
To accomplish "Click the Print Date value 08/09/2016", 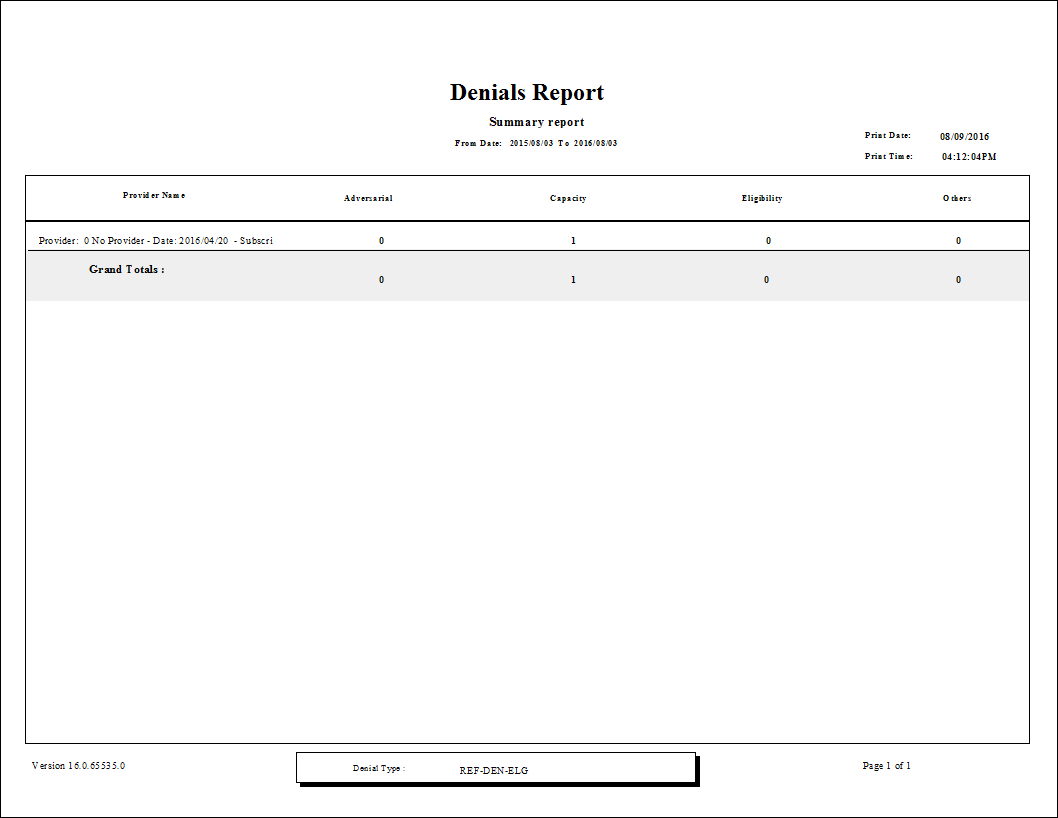I will (964, 136).
